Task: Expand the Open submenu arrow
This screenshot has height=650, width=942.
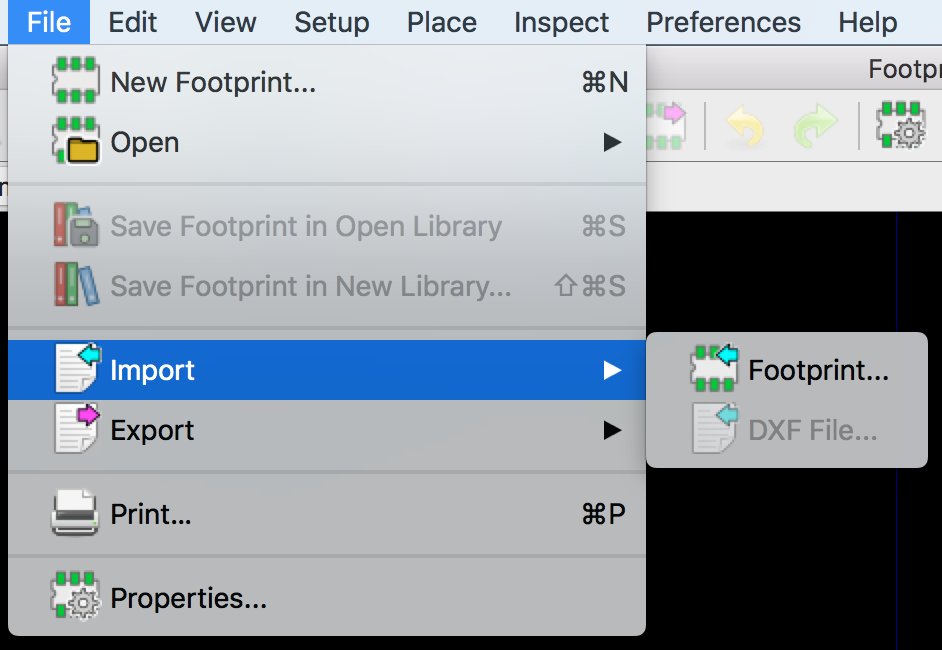Action: (x=612, y=143)
